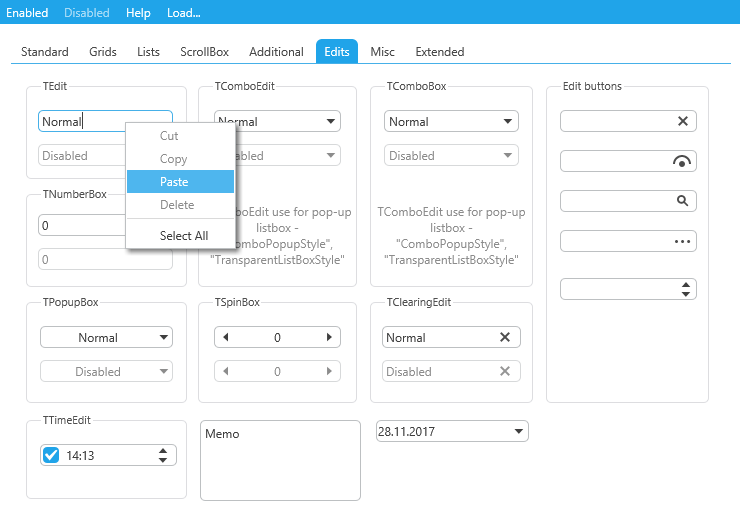Click the 14:13 time value

tap(80, 456)
